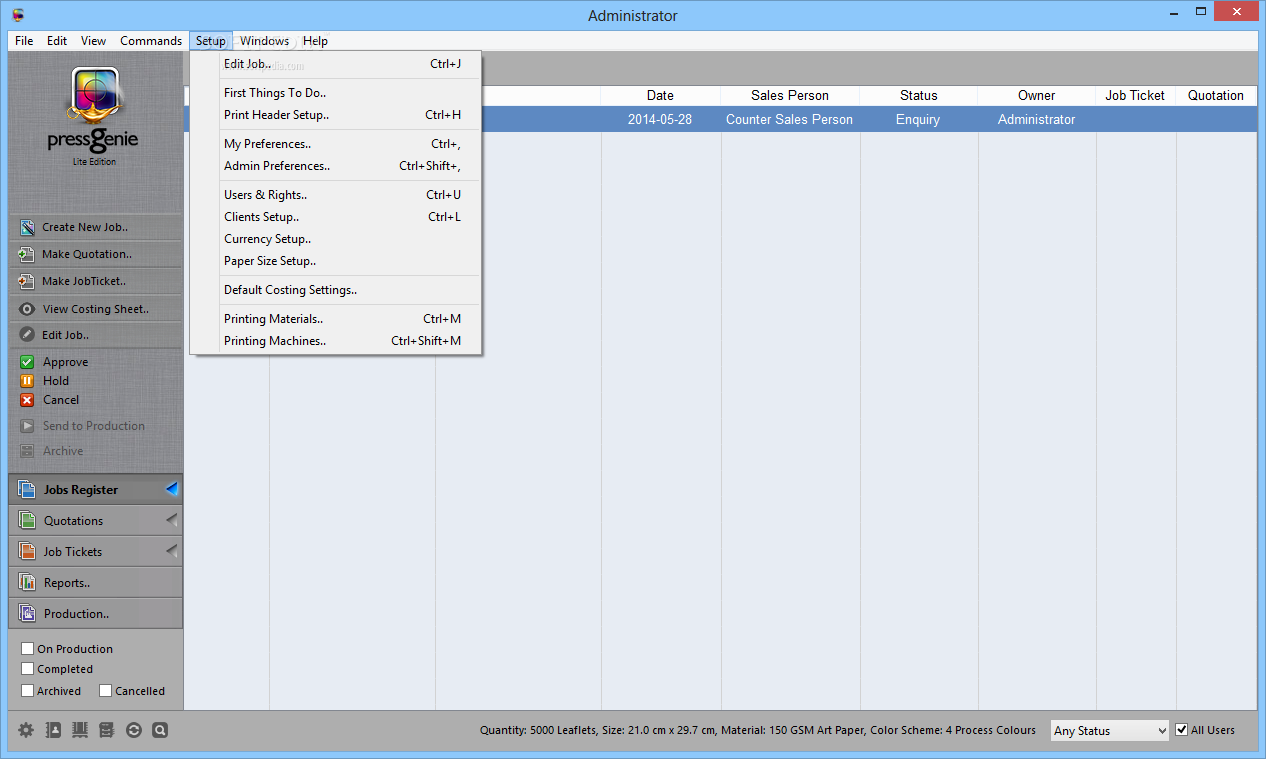Click the Create New Job icon
The image size is (1266, 759).
coord(27,227)
